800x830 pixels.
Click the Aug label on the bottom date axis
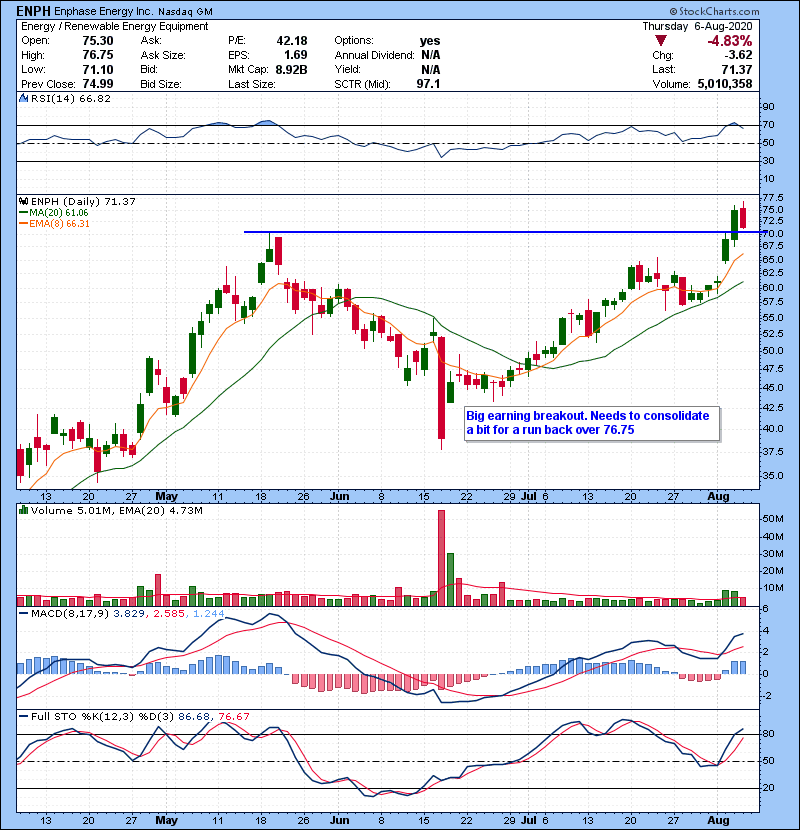point(718,820)
